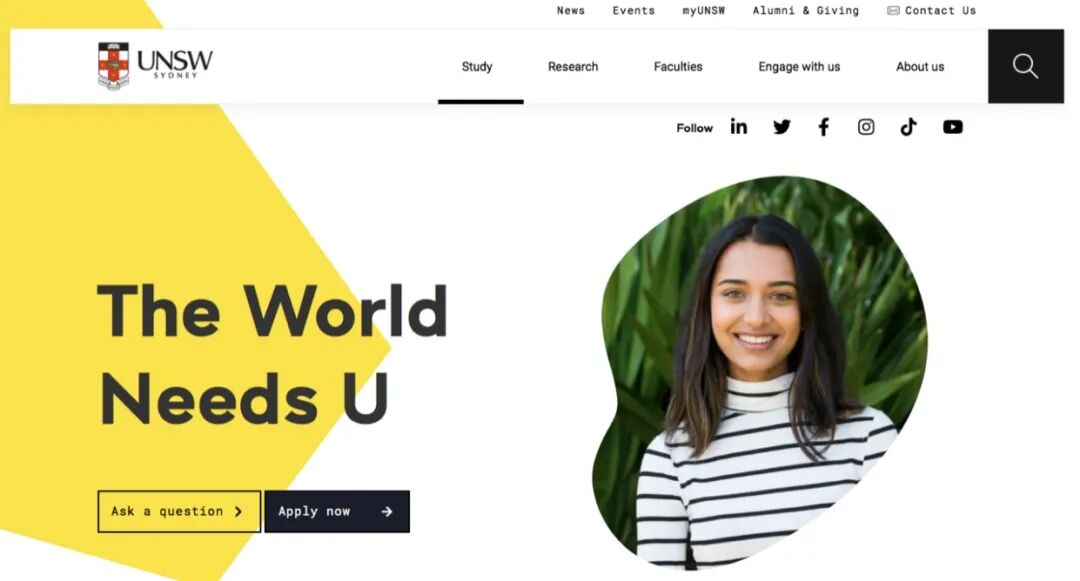Viewport: 1080px width, 581px height.
Task: Click the Ask a question button
Action: pos(179,511)
